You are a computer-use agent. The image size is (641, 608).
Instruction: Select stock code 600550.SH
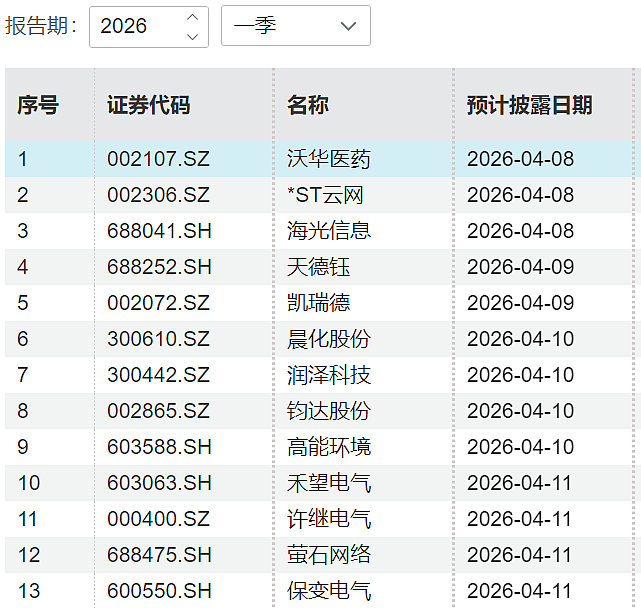pyautogui.click(x=159, y=590)
